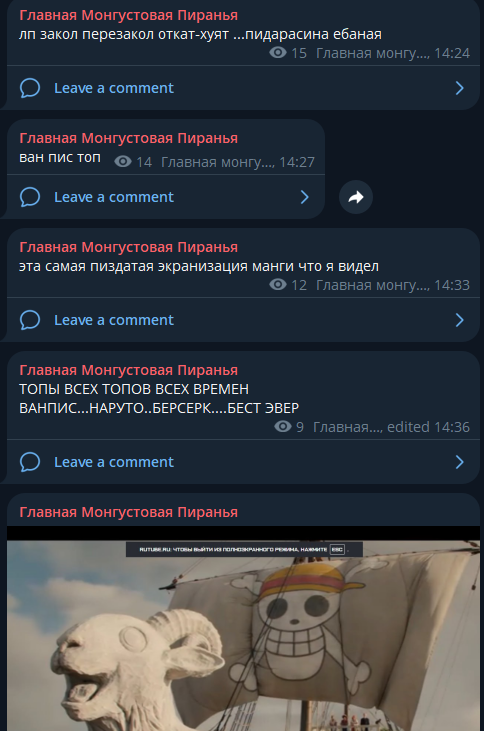Open comments chevron on the 14:27 post

tap(305, 197)
